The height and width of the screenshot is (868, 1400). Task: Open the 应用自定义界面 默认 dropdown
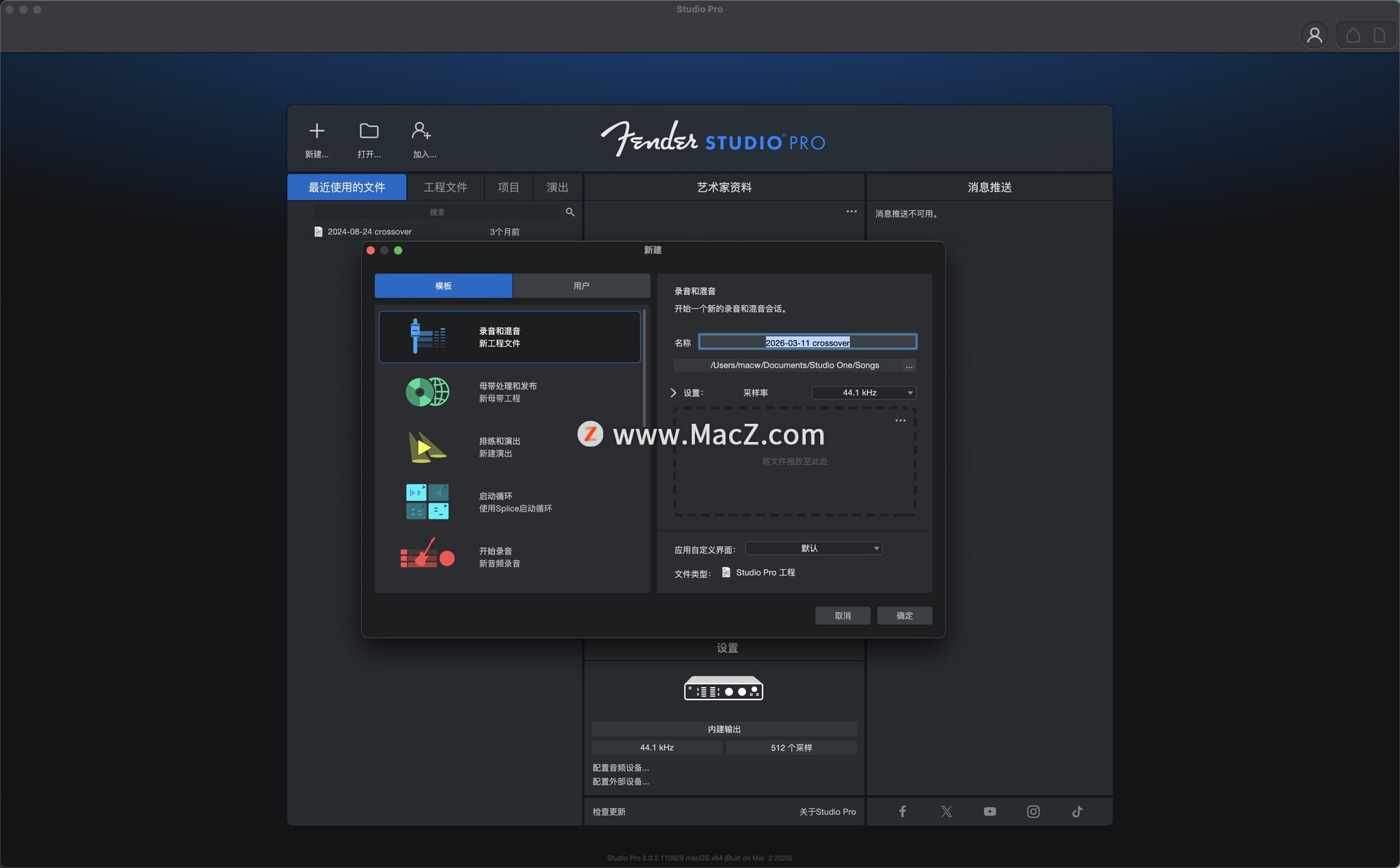(x=814, y=549)
